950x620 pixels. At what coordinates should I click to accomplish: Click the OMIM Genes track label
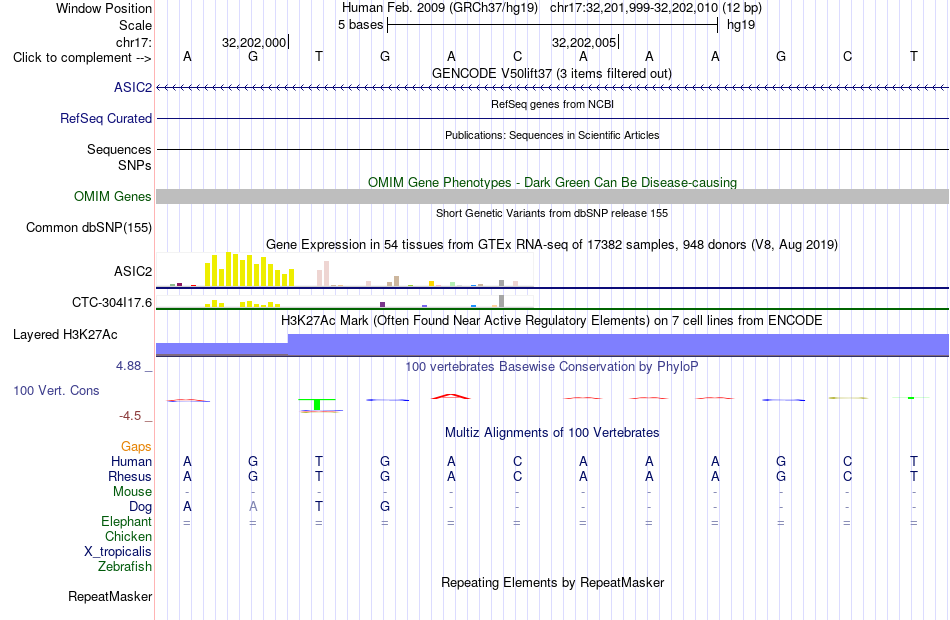point(113,196)
